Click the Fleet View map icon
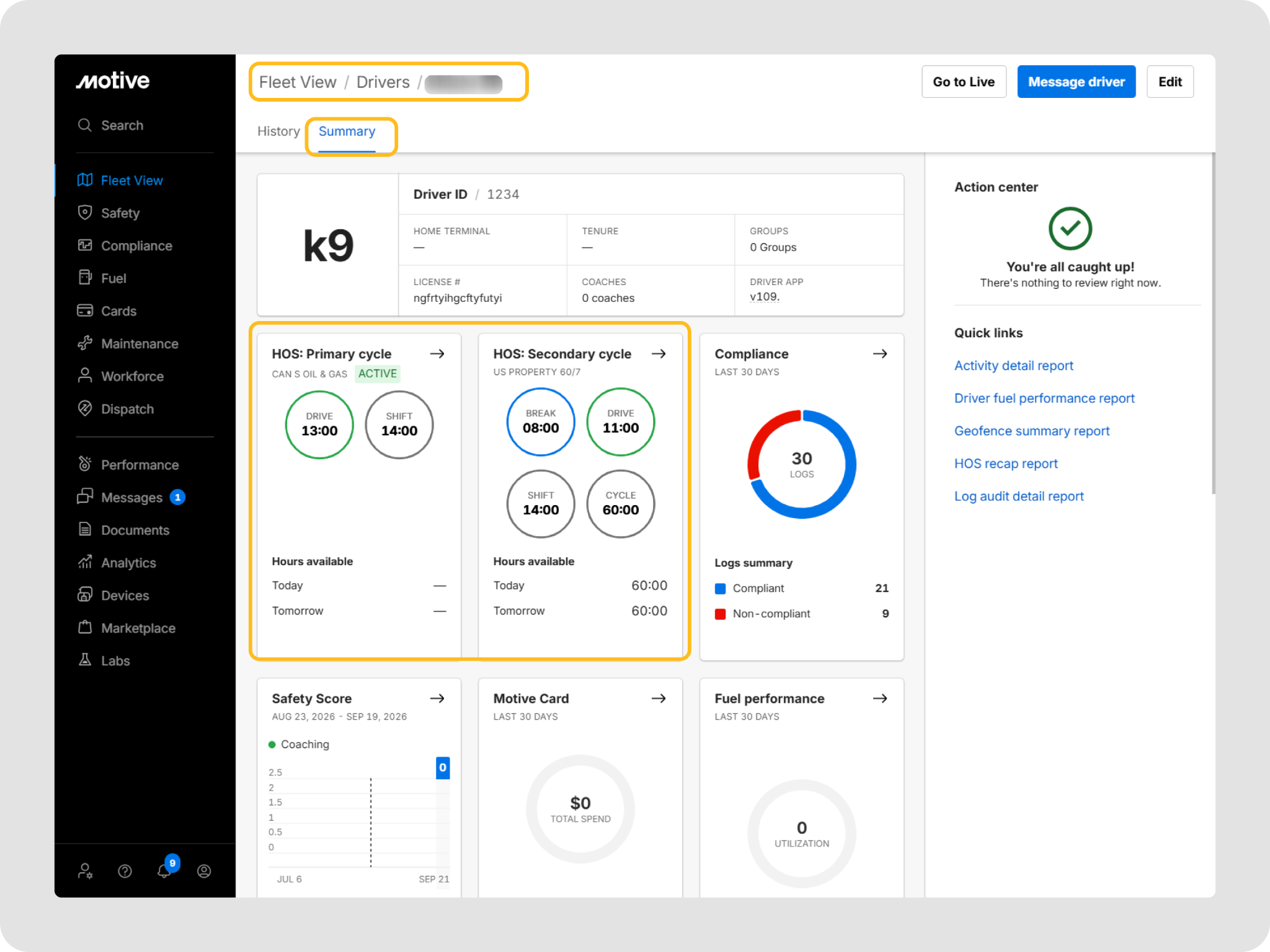Screen dimensions: 1270x952 coord(85,180)
